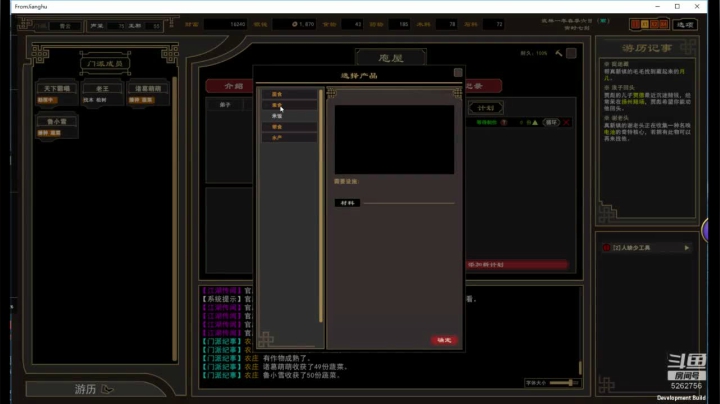Close the 选择产品 dialog
Viewport: 720px width, 404px height.
tap(458, 73)
